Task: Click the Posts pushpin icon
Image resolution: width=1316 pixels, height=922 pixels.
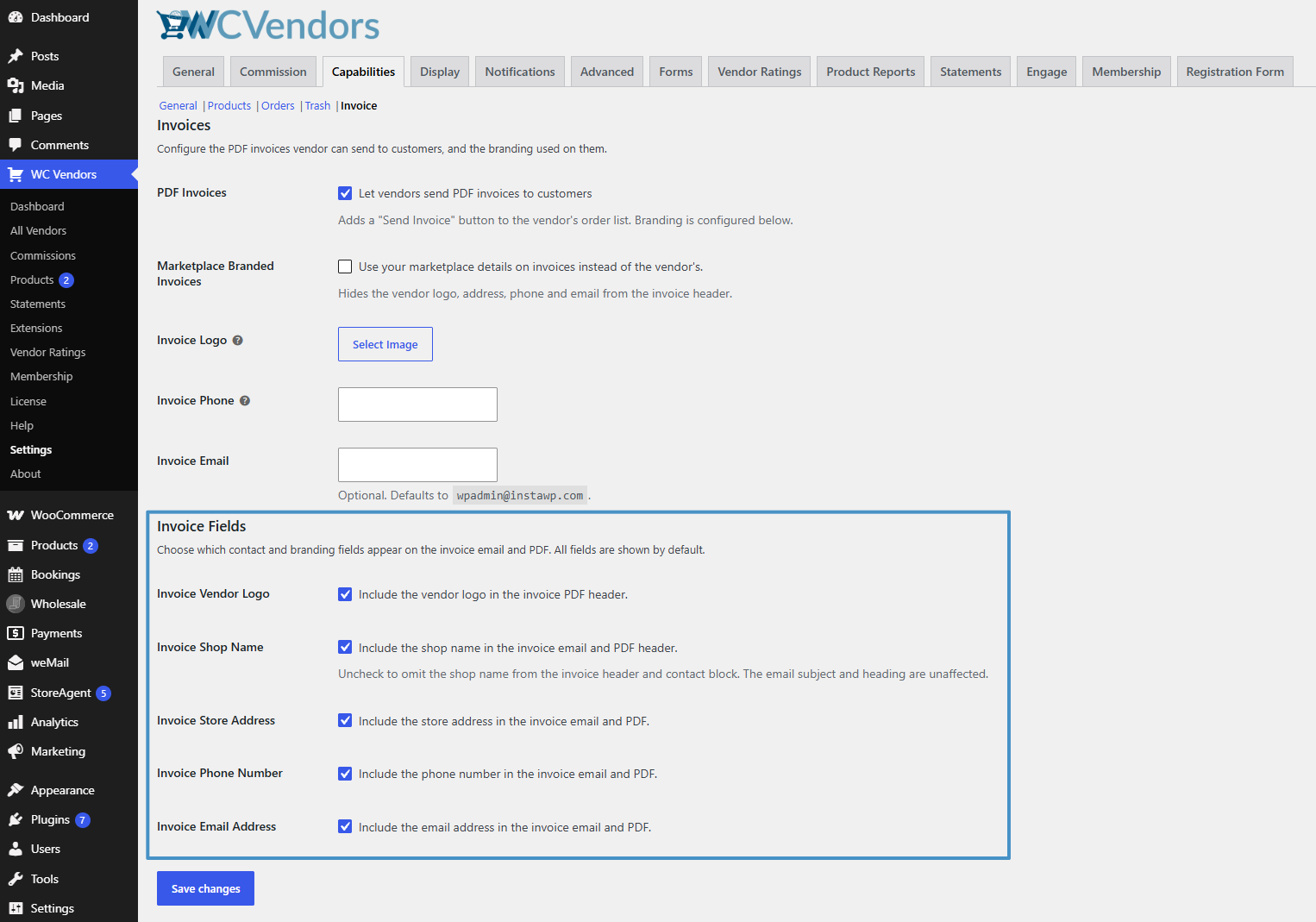Action: 16,56
